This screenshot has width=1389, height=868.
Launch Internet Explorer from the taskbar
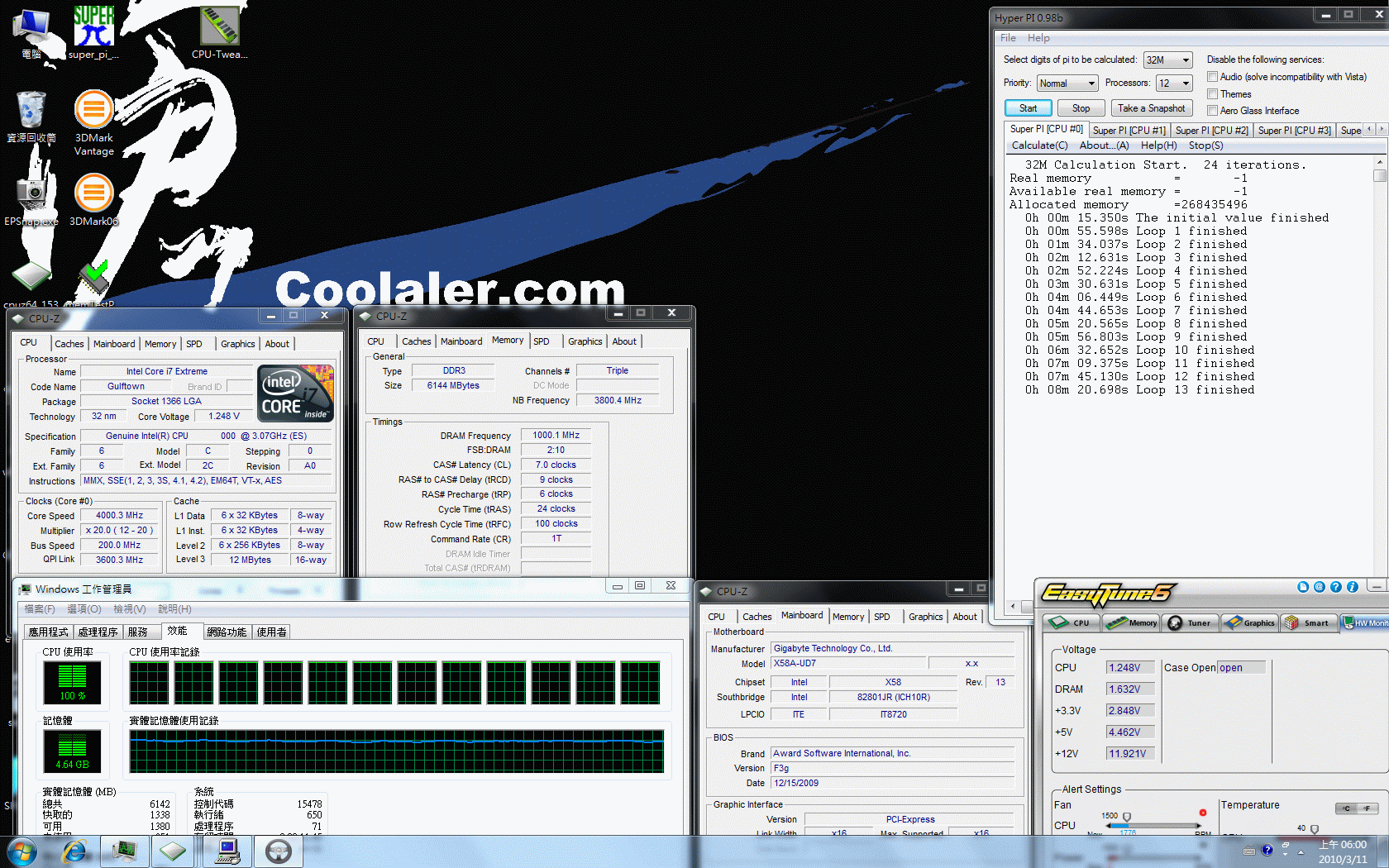pyautogui.click(x=74, y=851)
